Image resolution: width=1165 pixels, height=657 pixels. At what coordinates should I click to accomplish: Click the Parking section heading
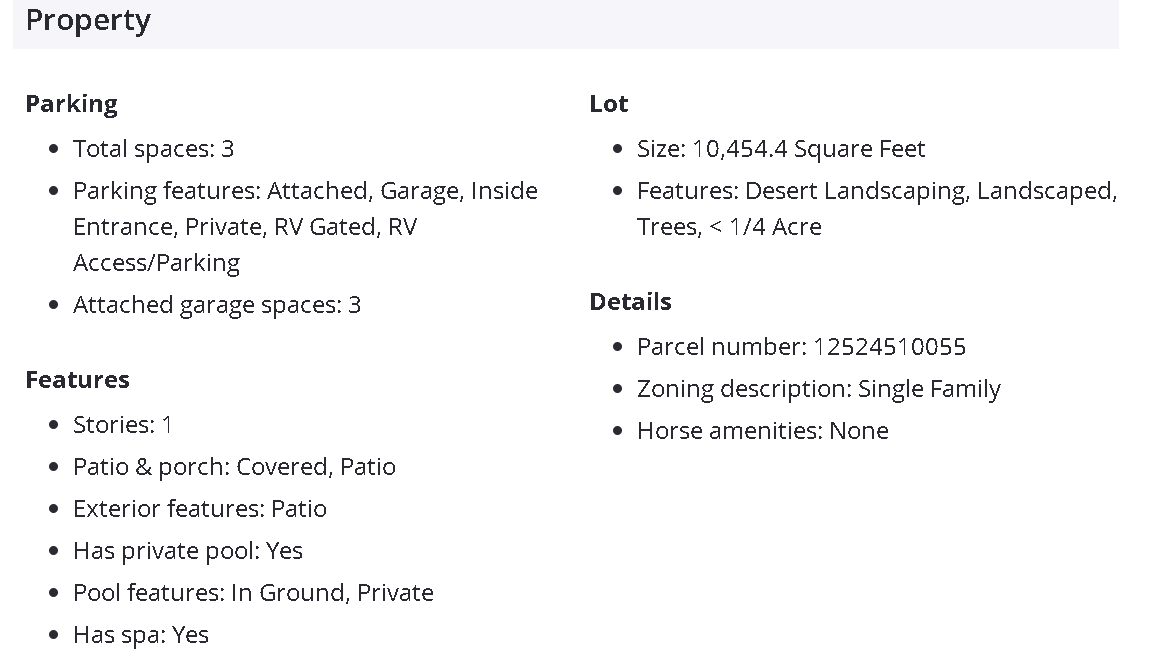pyautogui.click(x=71, y=104)
